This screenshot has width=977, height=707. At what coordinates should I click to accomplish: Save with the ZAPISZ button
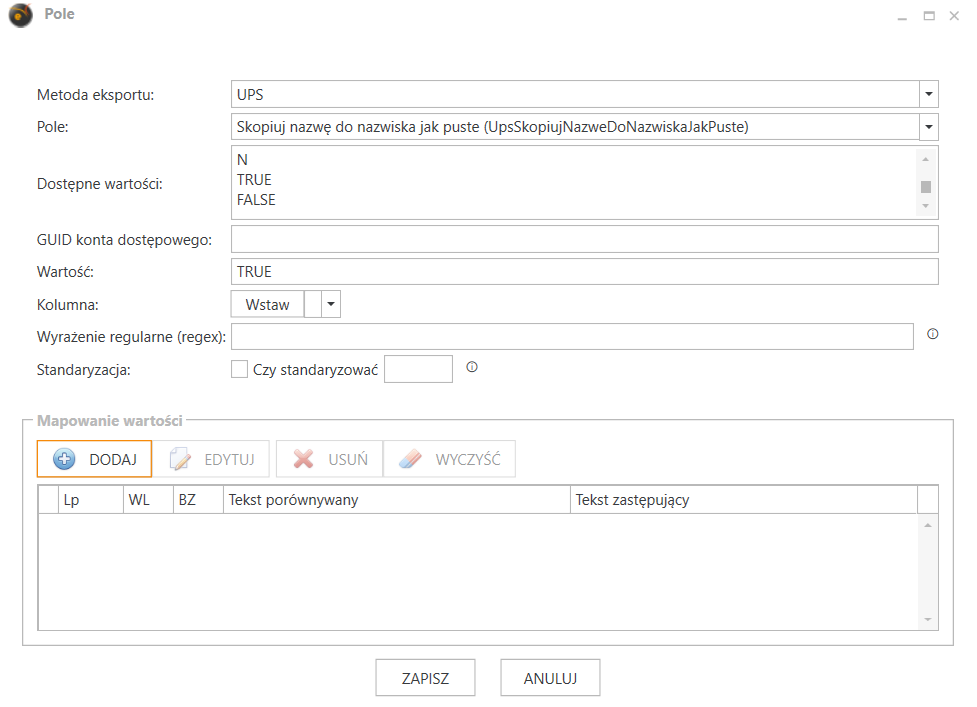[x=426, y=678]
